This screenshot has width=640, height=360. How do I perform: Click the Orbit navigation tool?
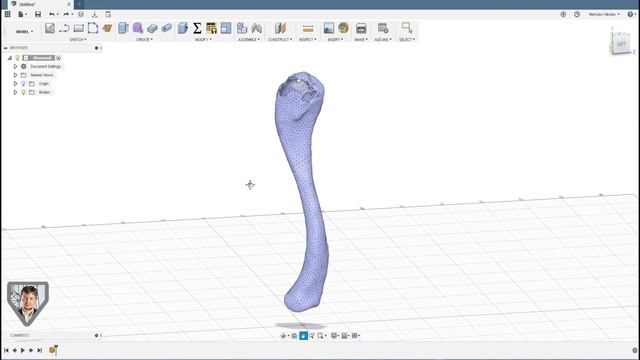click(x=284, y=336)
